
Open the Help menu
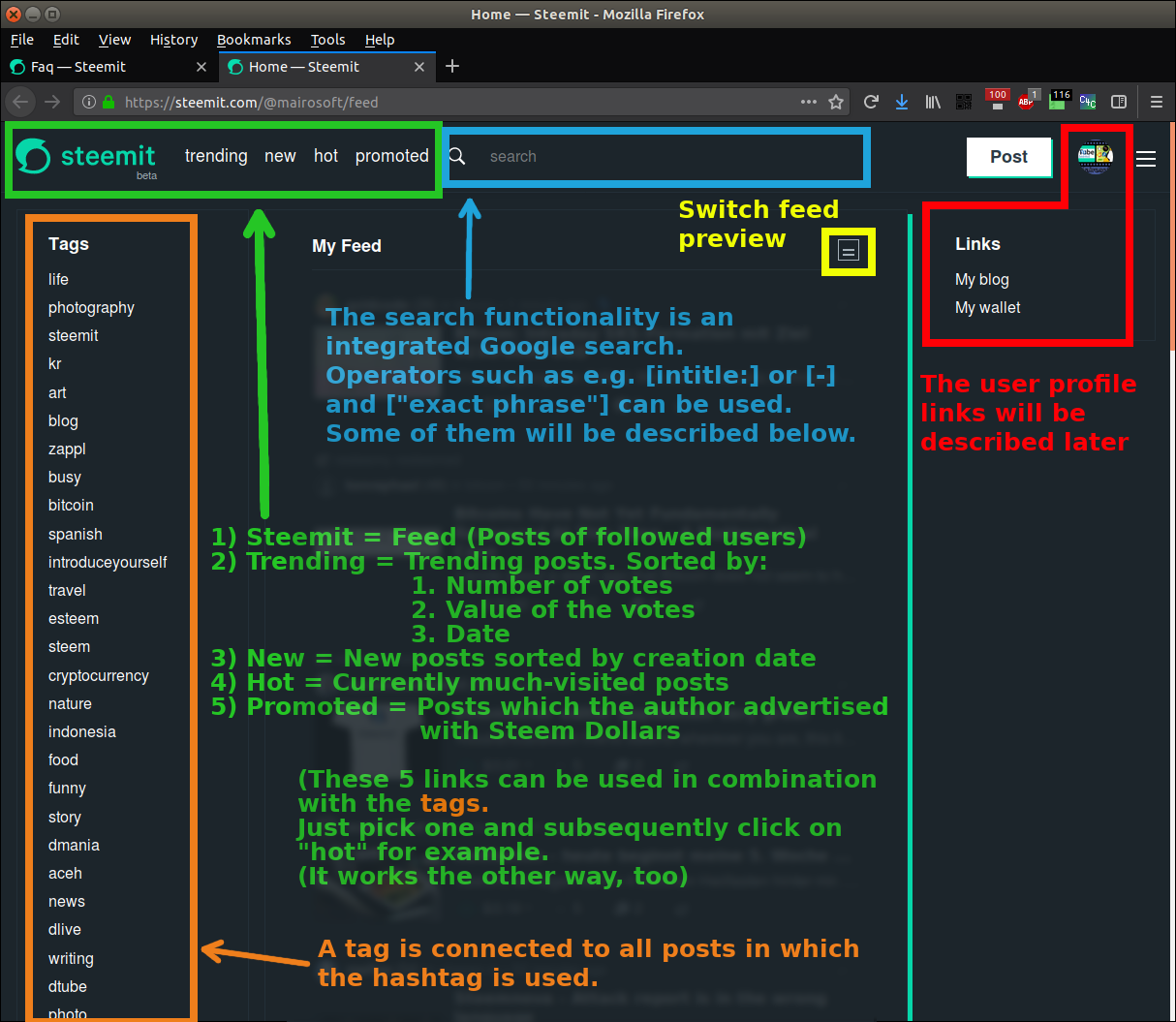point(380,40)
